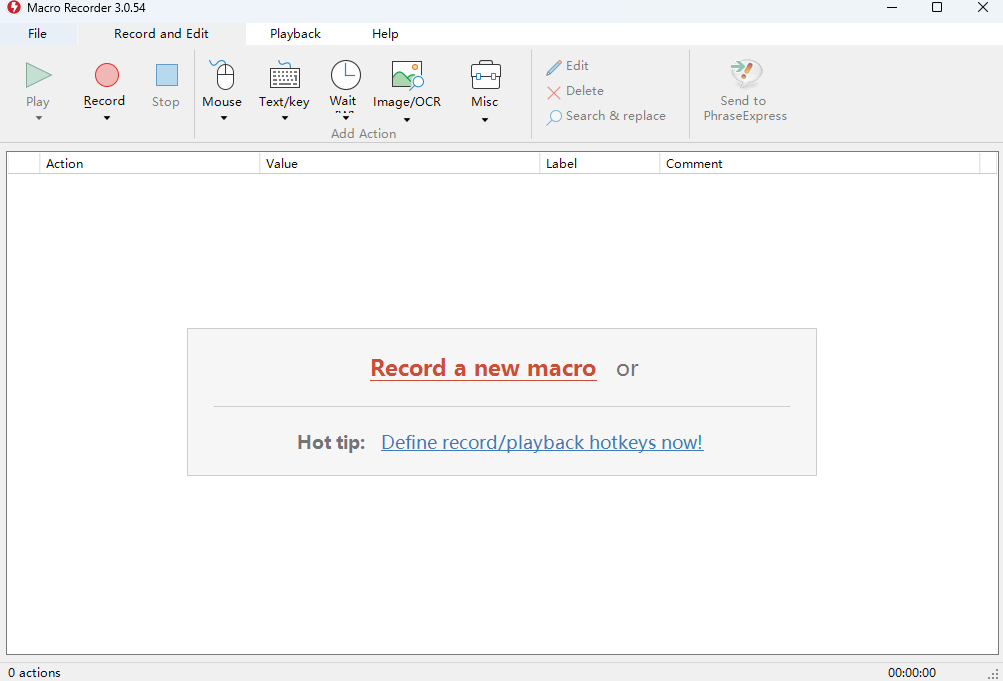Open the File menu

click(37, 34)
